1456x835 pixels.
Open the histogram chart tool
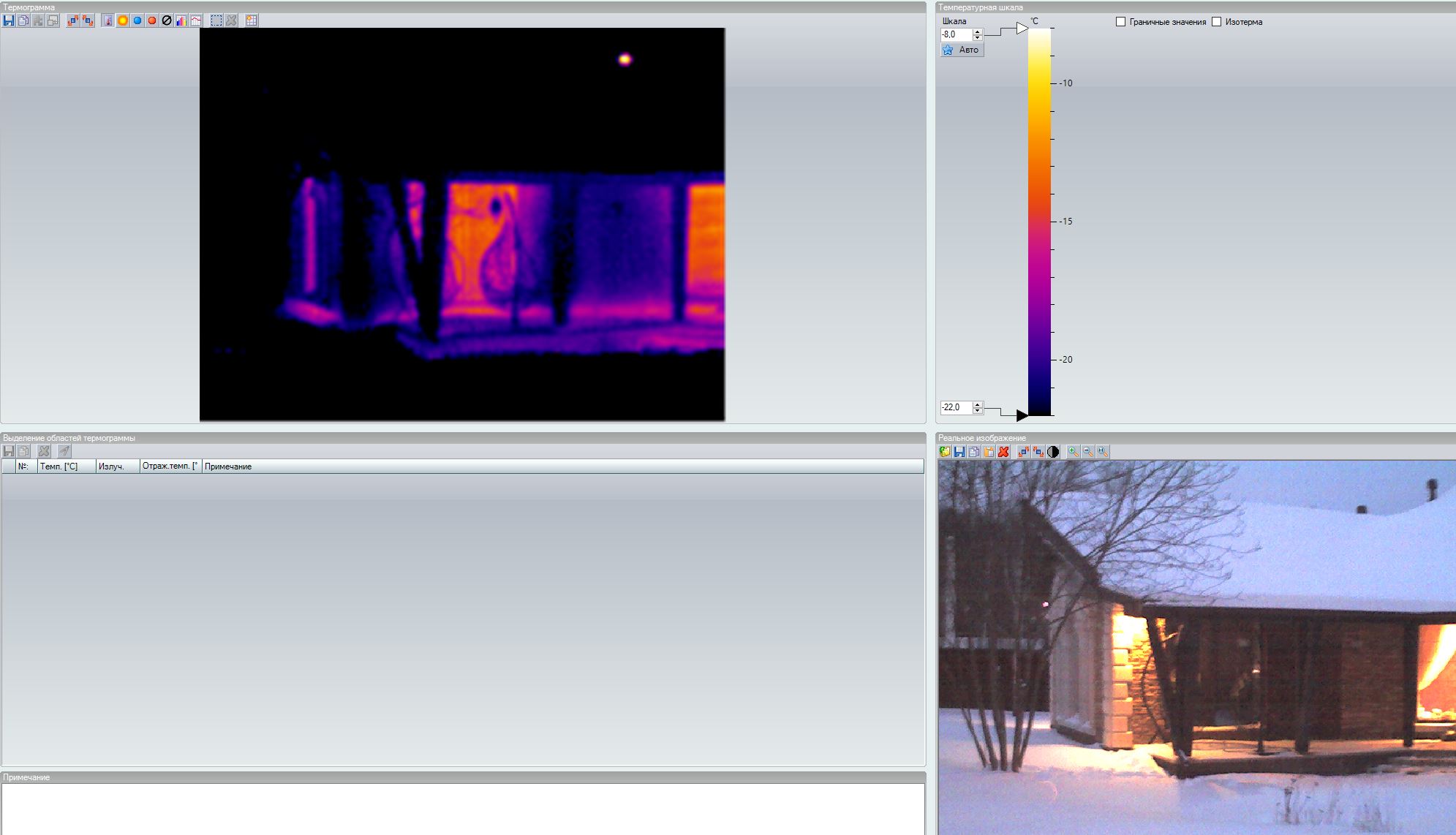(x=181, y=20)
